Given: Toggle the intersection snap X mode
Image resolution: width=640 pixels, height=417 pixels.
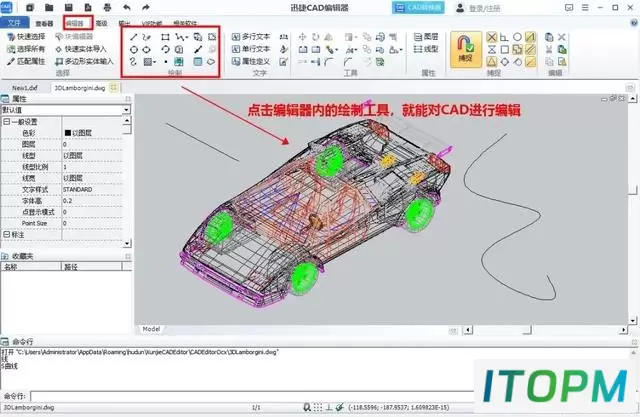Looking at the screenshot, I should click(492, 37).
